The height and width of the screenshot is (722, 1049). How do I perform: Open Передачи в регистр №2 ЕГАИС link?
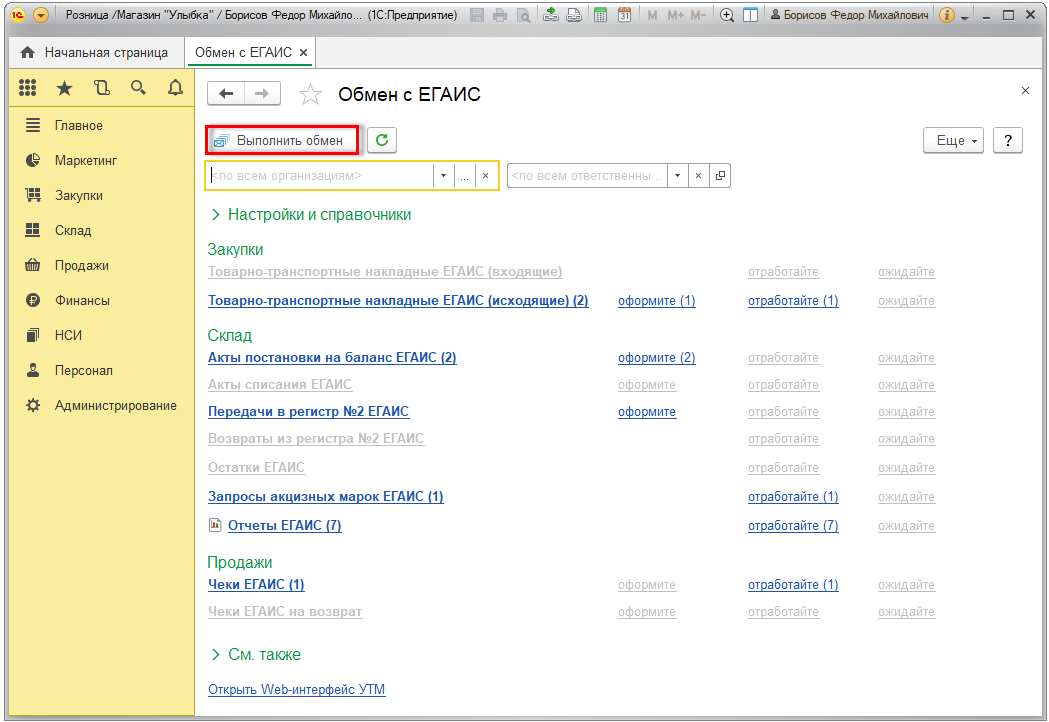pos(308,412)
